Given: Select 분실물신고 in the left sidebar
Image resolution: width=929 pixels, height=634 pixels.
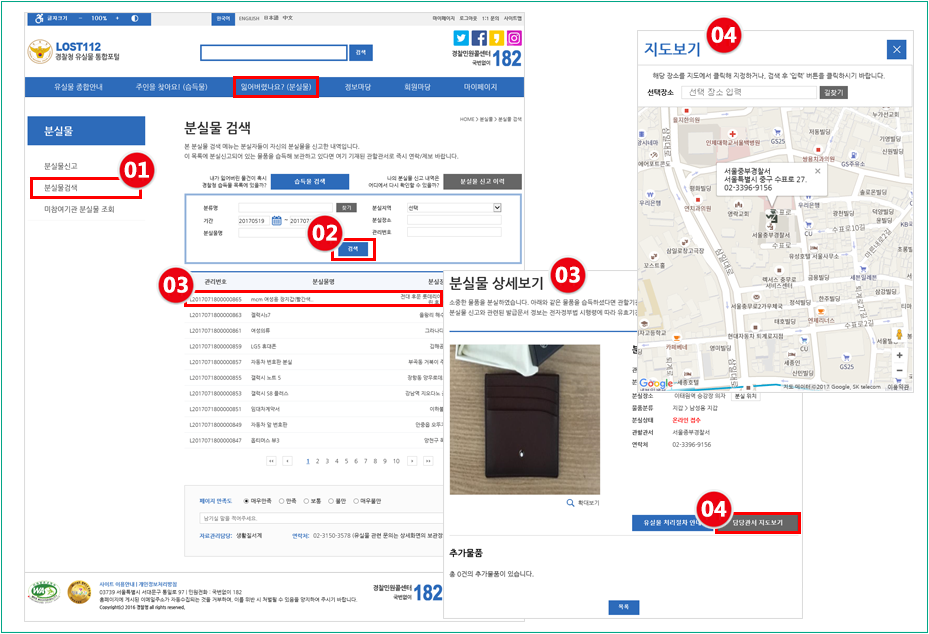Looking at the screenshot, I should point(60,166).
